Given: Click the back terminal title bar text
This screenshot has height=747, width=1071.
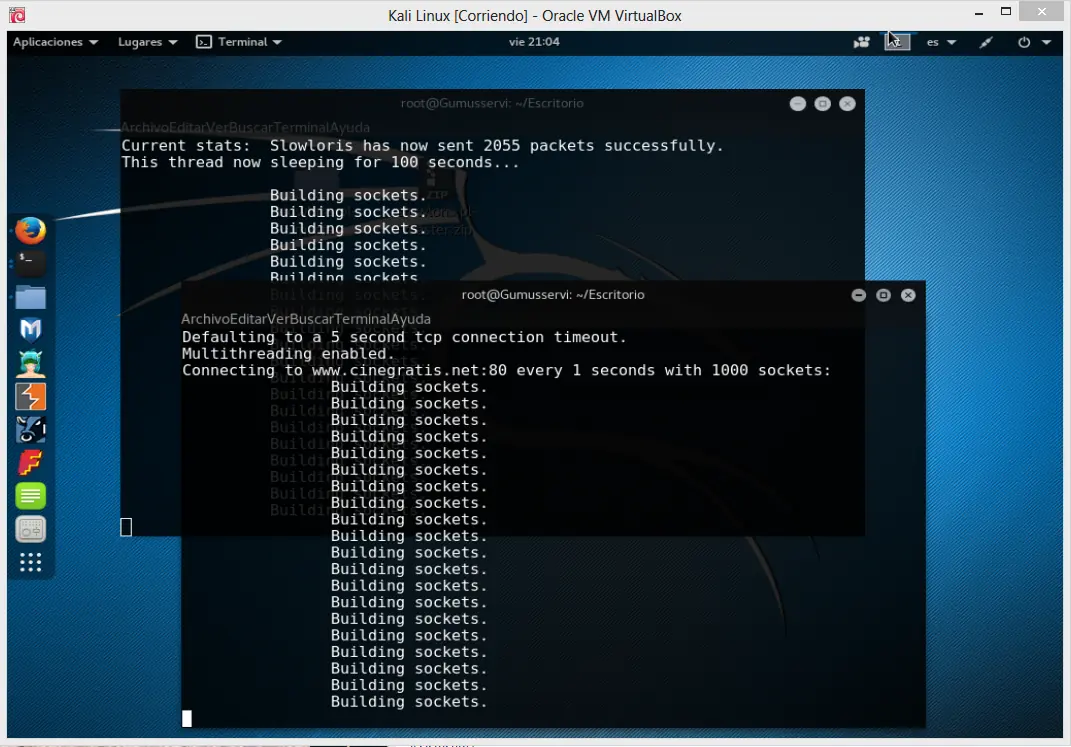Looking at the screenshot, I should (492, 104).
